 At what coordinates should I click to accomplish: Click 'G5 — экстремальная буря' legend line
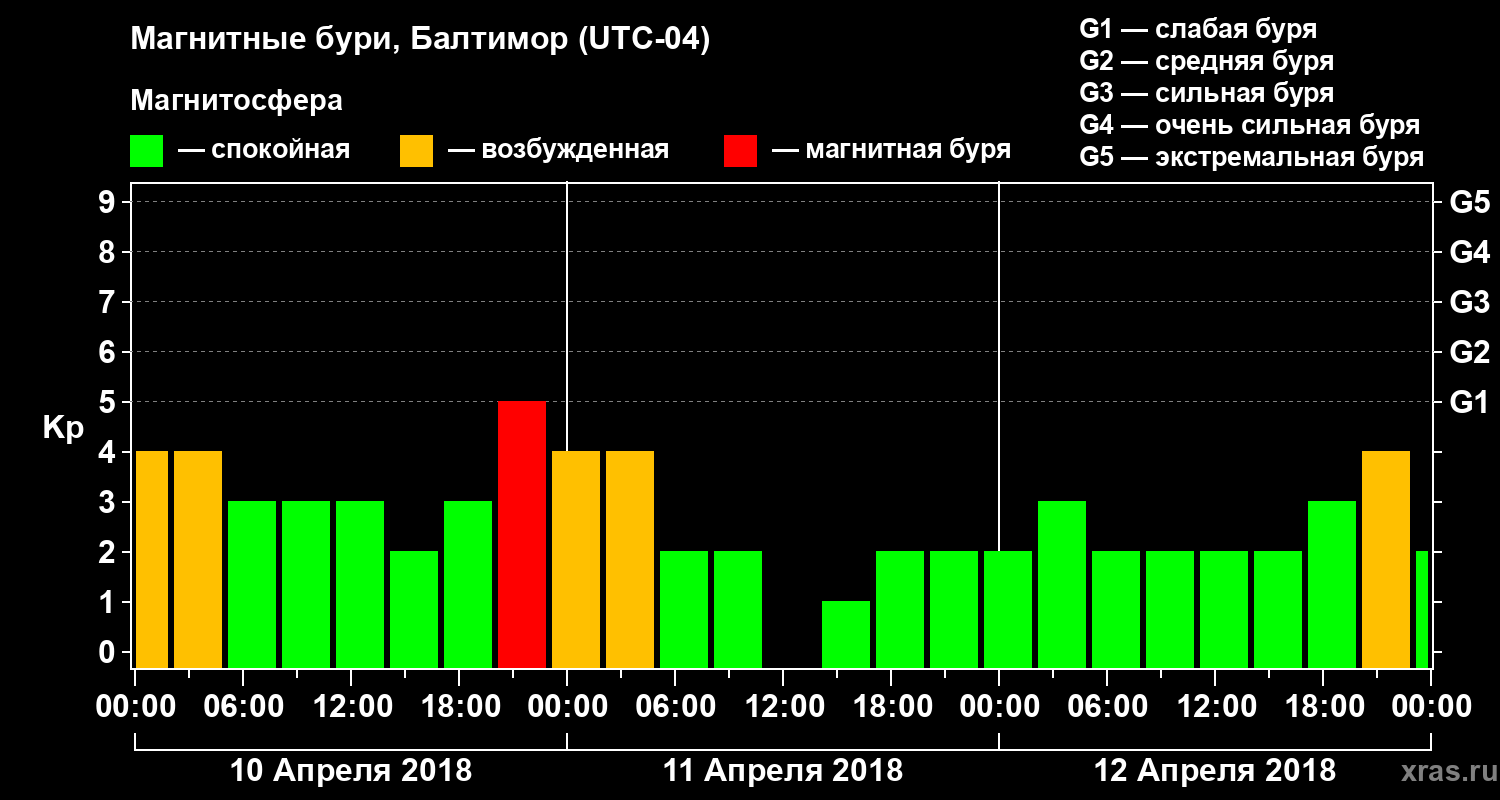coord(1251,157)
